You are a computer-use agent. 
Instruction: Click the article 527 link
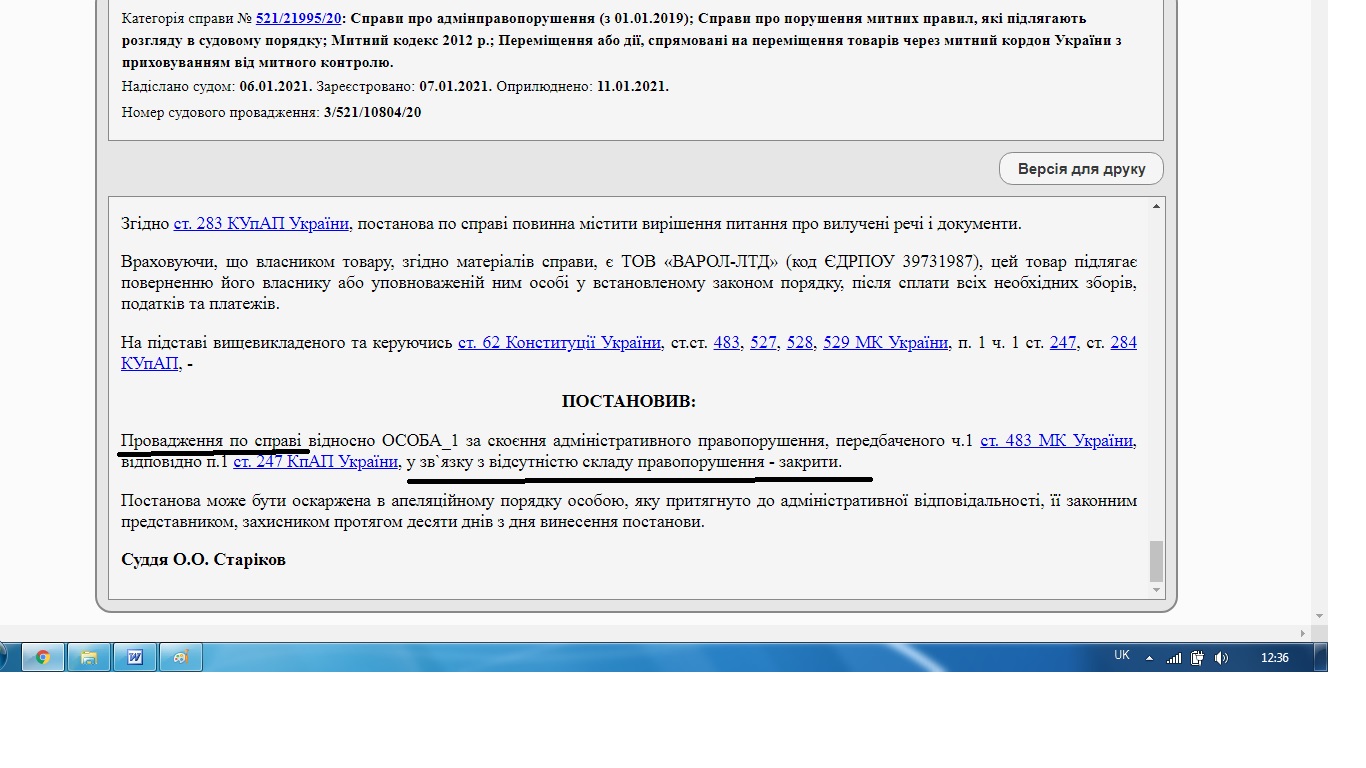point(763,342)
